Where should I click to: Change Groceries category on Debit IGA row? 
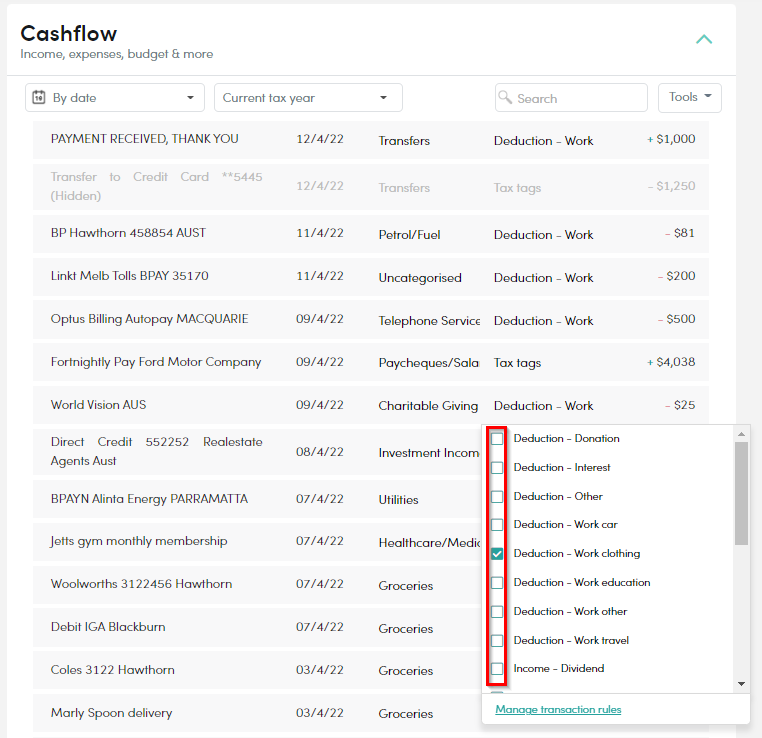coord(406,629)
